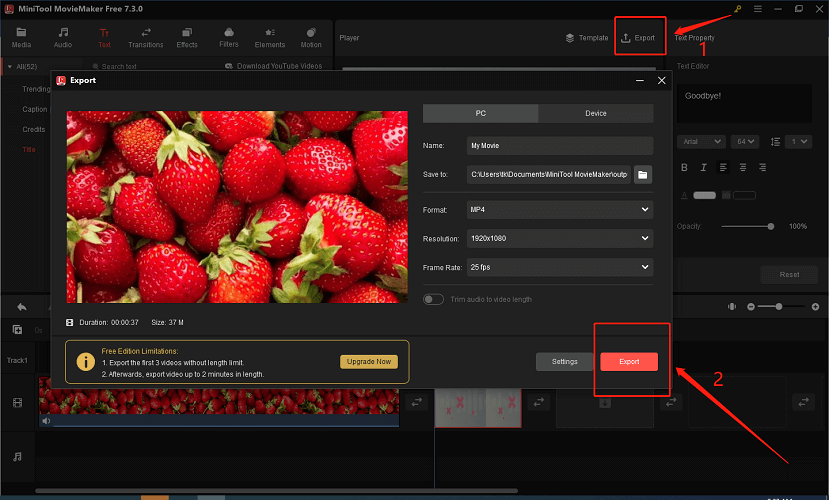Open the Transitions tab
Viewport: 829px width, 500px height.
pyautogui.click(x=145, y=38)
